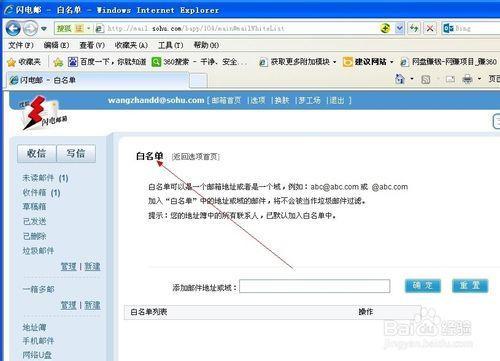Screen dimensions: 500x361
Task: Open the 已删除 folder
Action: (34, 236)
